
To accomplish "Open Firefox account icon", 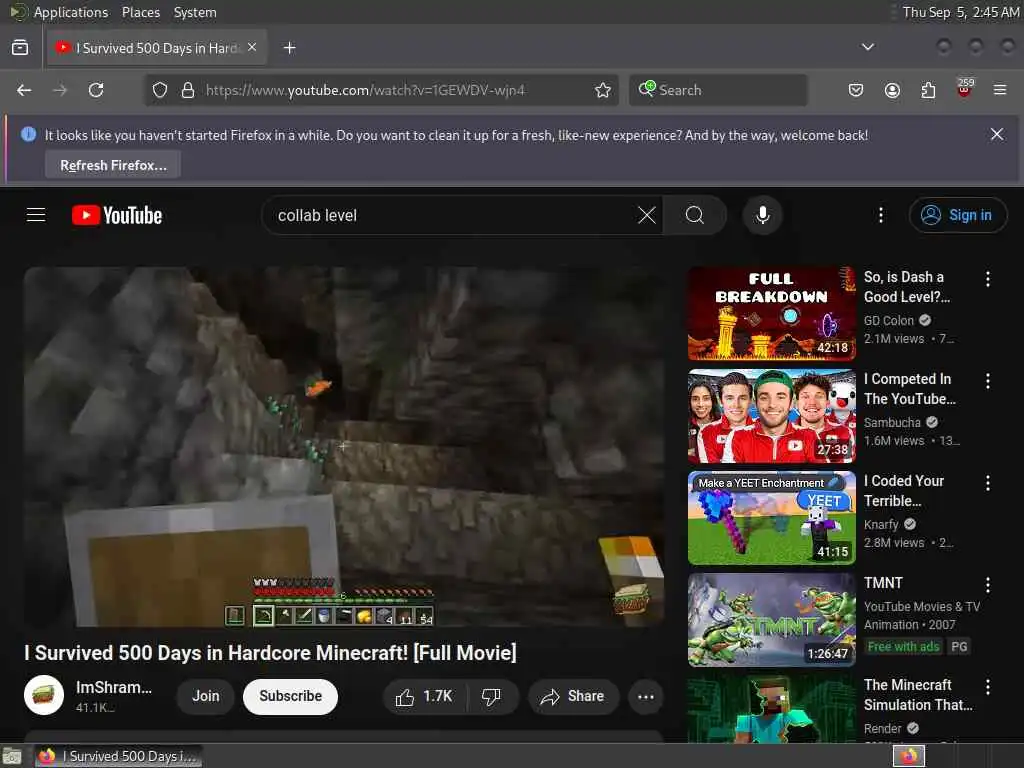I will click(892, 90).
